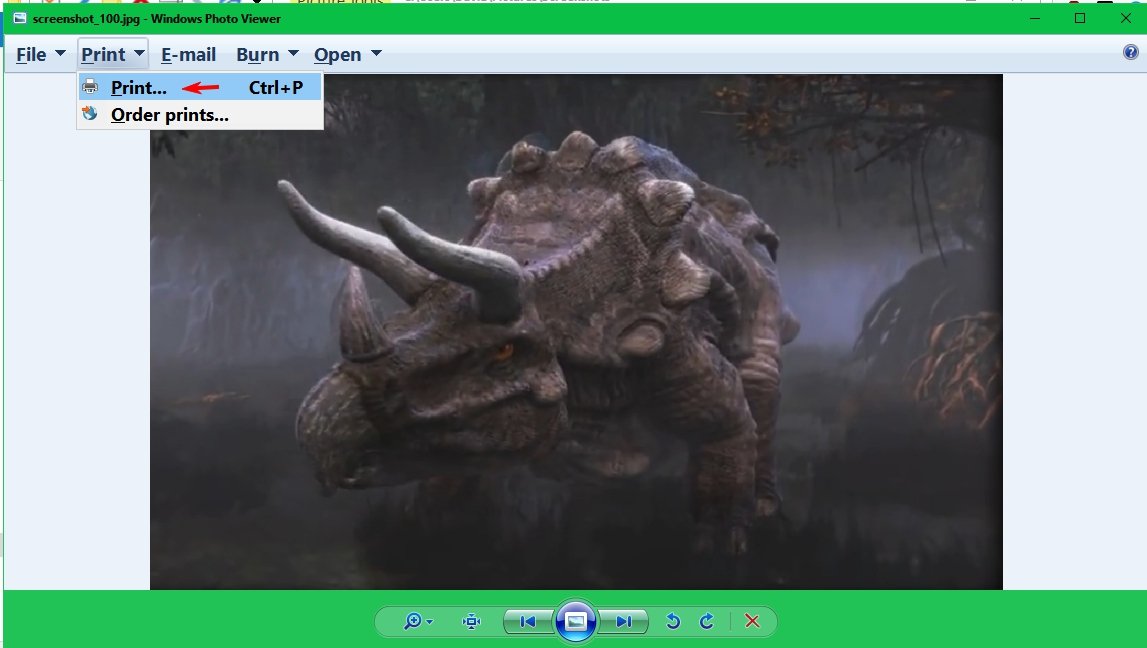Select Order prints... menu entry
The image size is (1147, 648).
coord(200,115)
